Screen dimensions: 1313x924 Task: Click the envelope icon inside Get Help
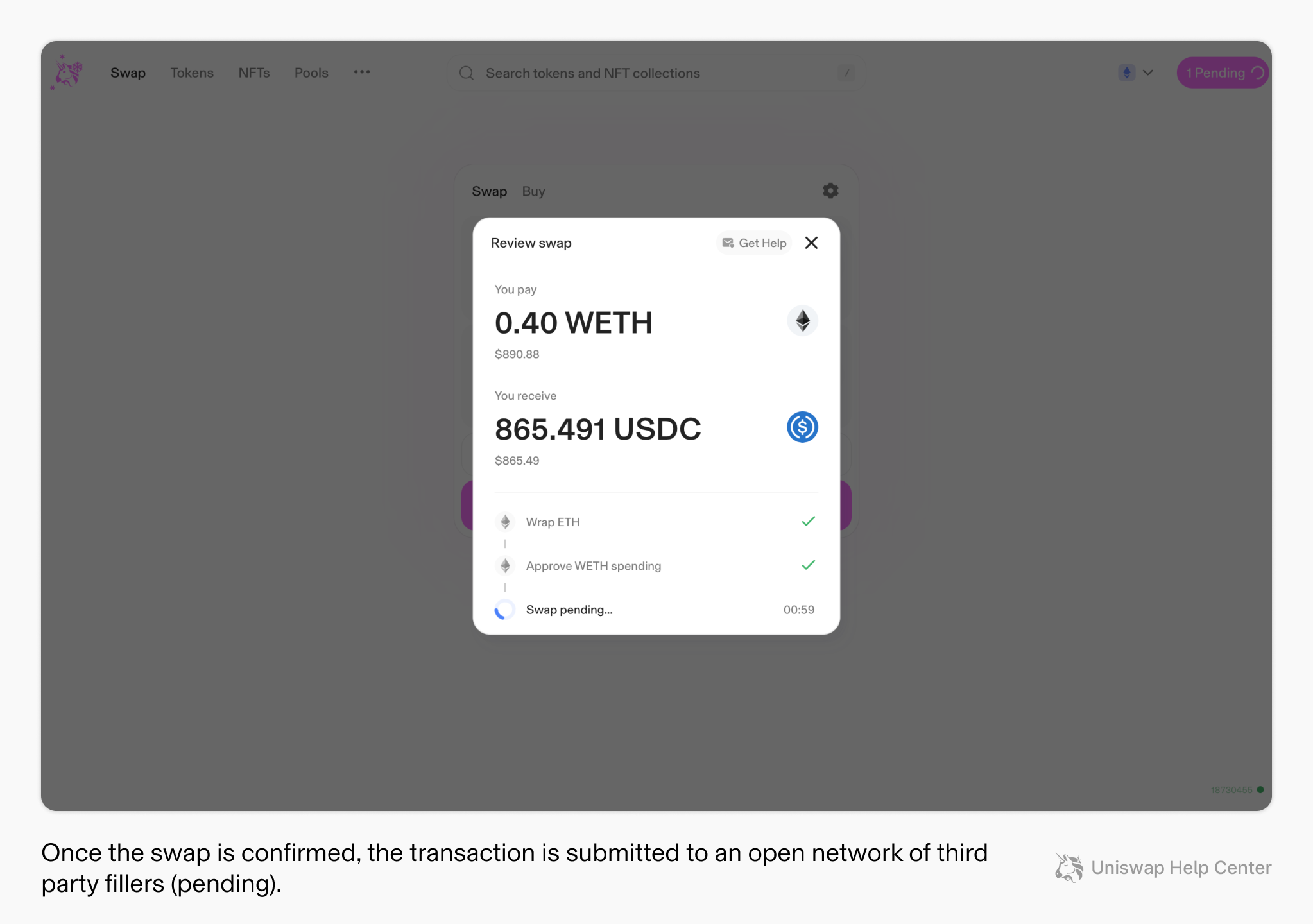(728, 243)
